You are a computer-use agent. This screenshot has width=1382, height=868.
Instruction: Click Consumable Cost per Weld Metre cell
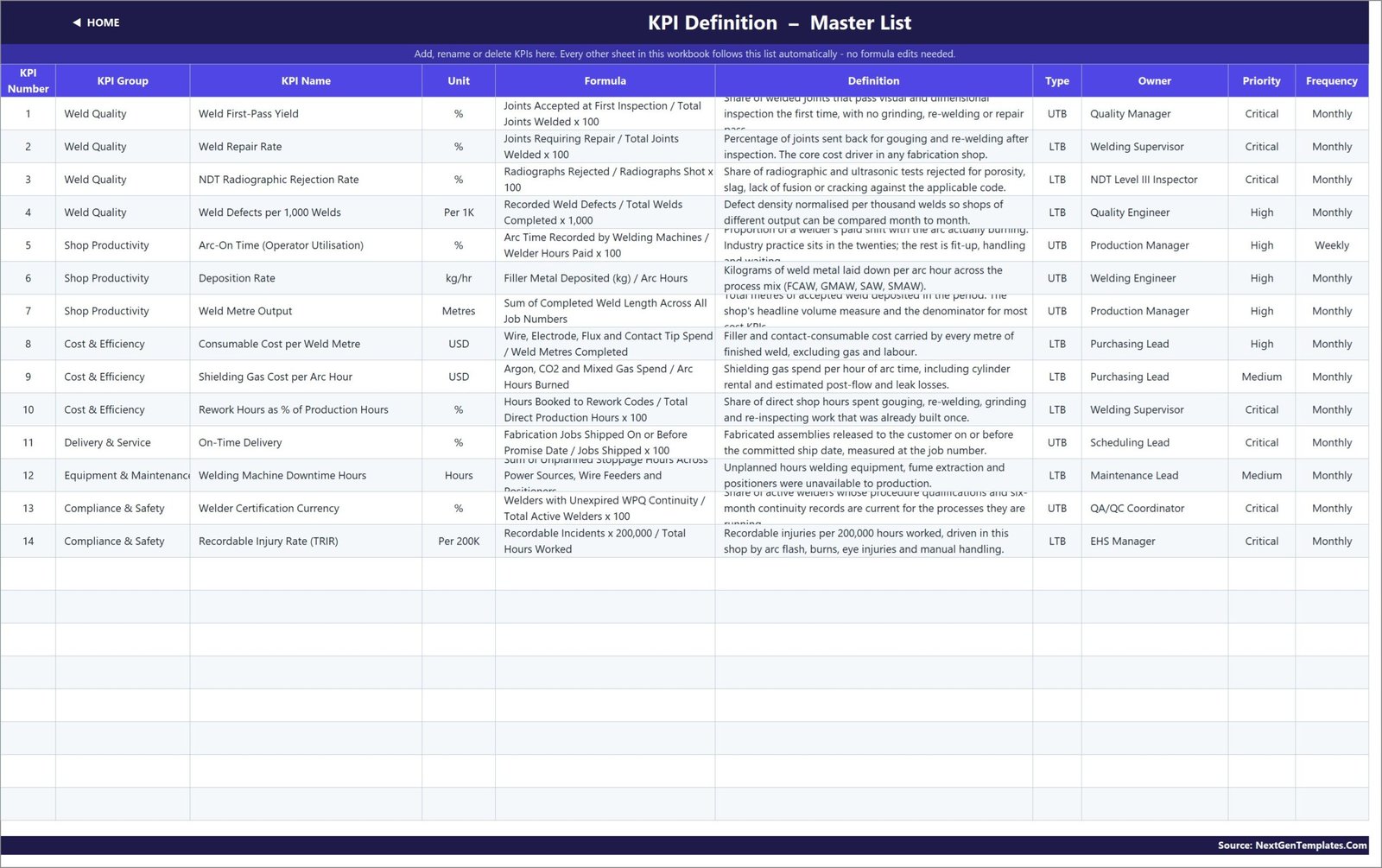pyautogui.click(x=306, y=344)
